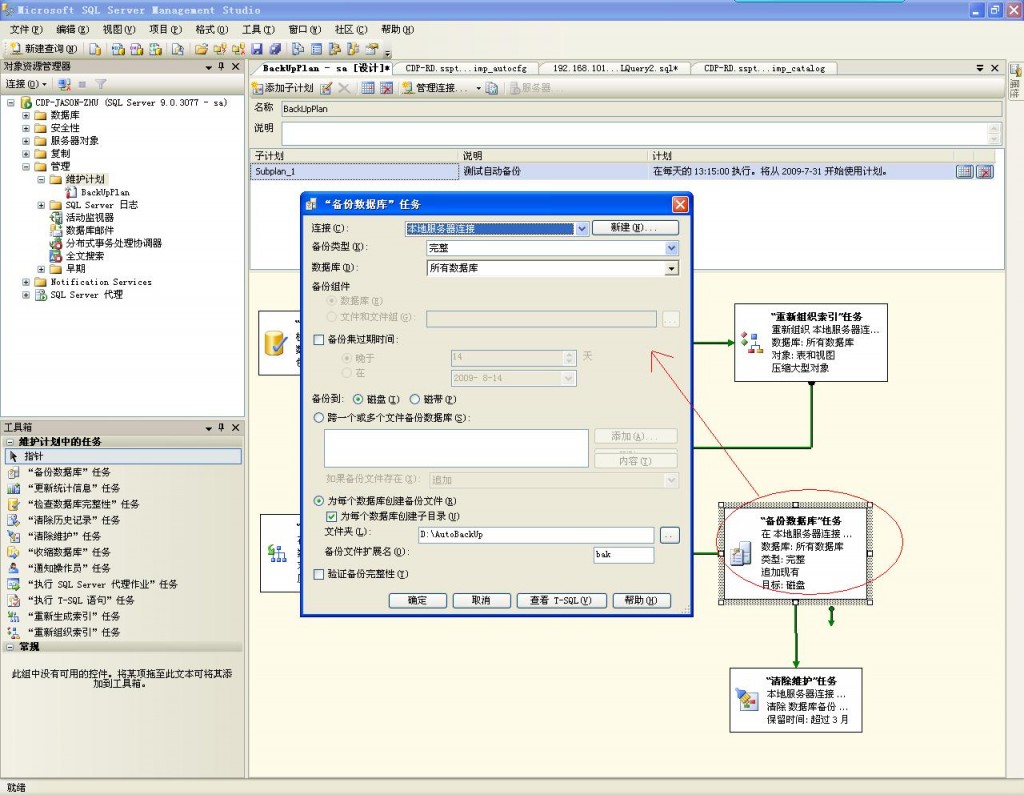
Task: Click the schedule calendar icon in Subplan_1 row
Action: pyautogui.click(x=964, y=172)
